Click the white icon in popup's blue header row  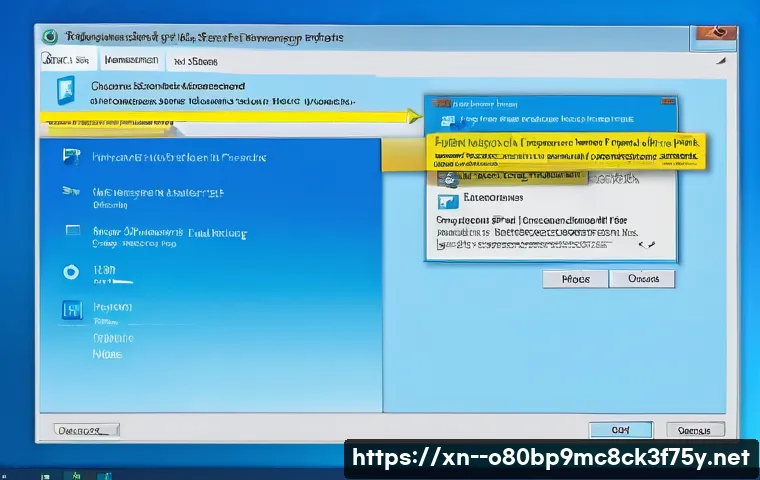447,120
